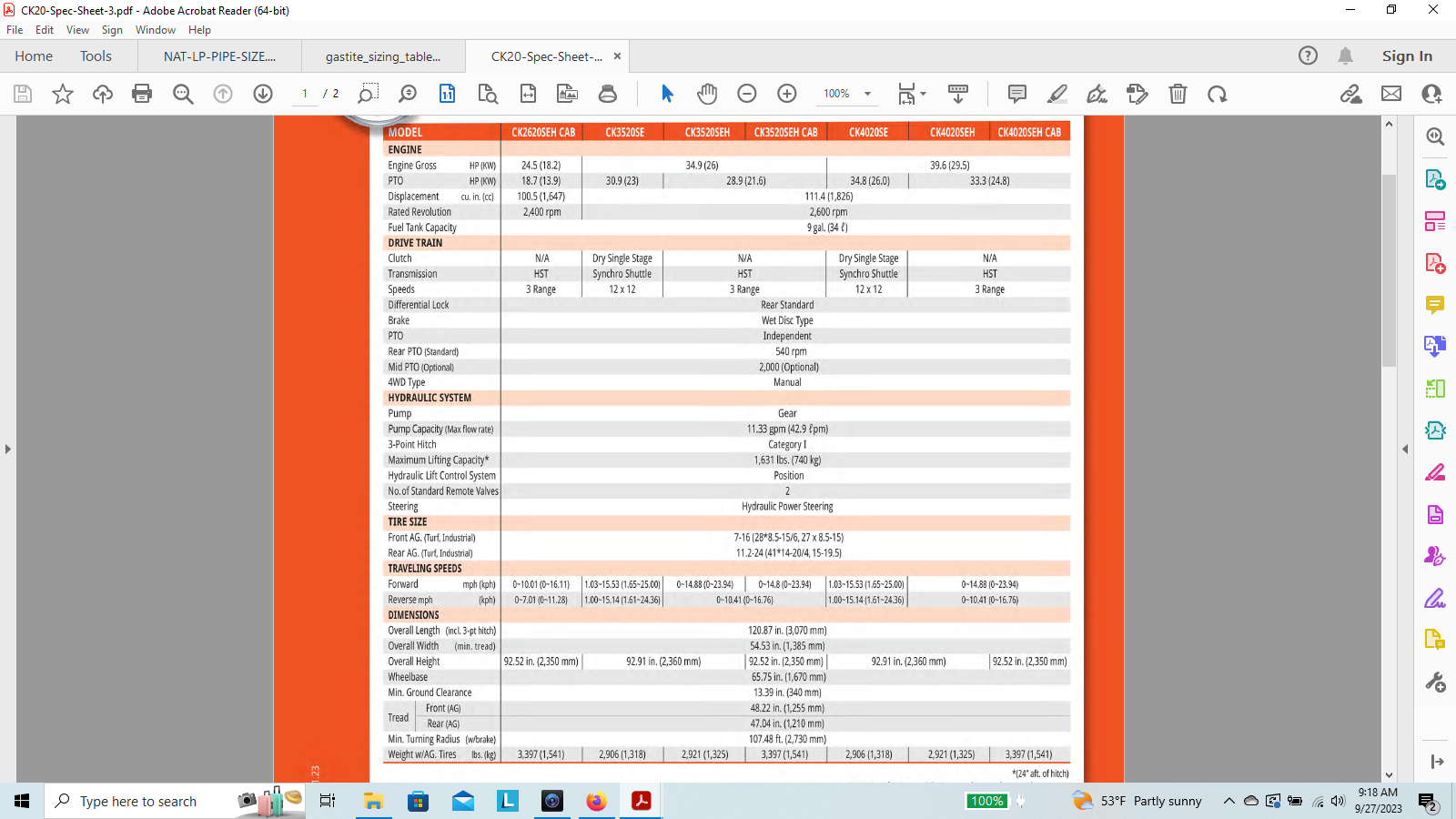
Task: Click the CK2620SEH CAB column header
Action: (x=543, y=132)
